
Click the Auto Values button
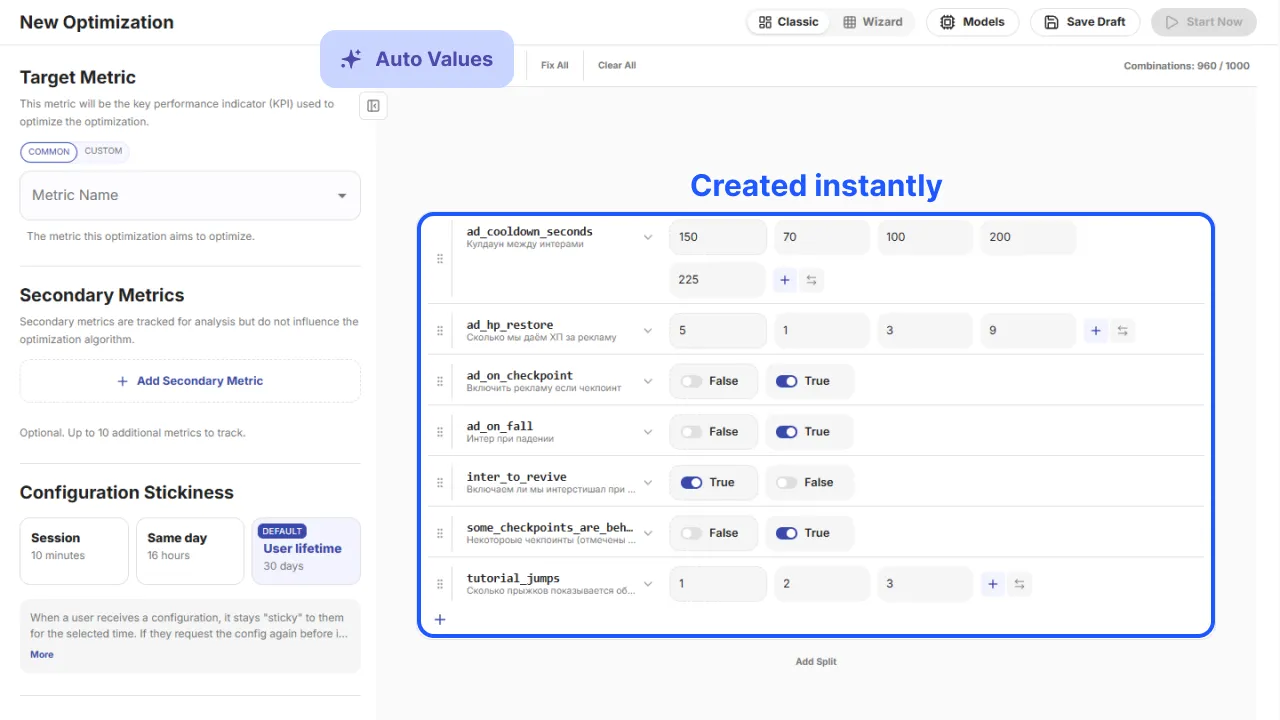tap(417, 59)
